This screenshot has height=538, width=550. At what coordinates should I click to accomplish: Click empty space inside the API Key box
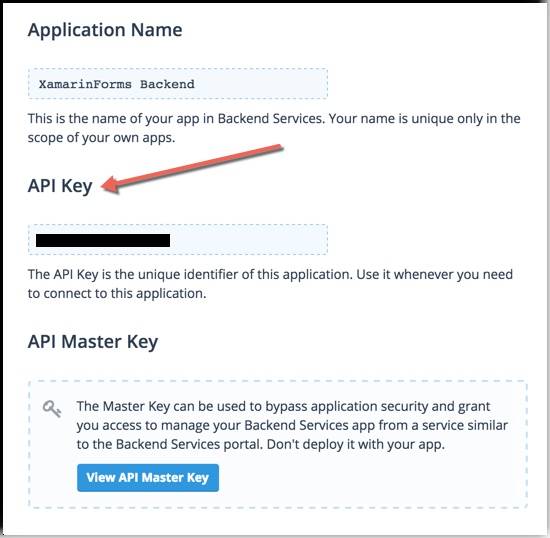click(249, 240)
